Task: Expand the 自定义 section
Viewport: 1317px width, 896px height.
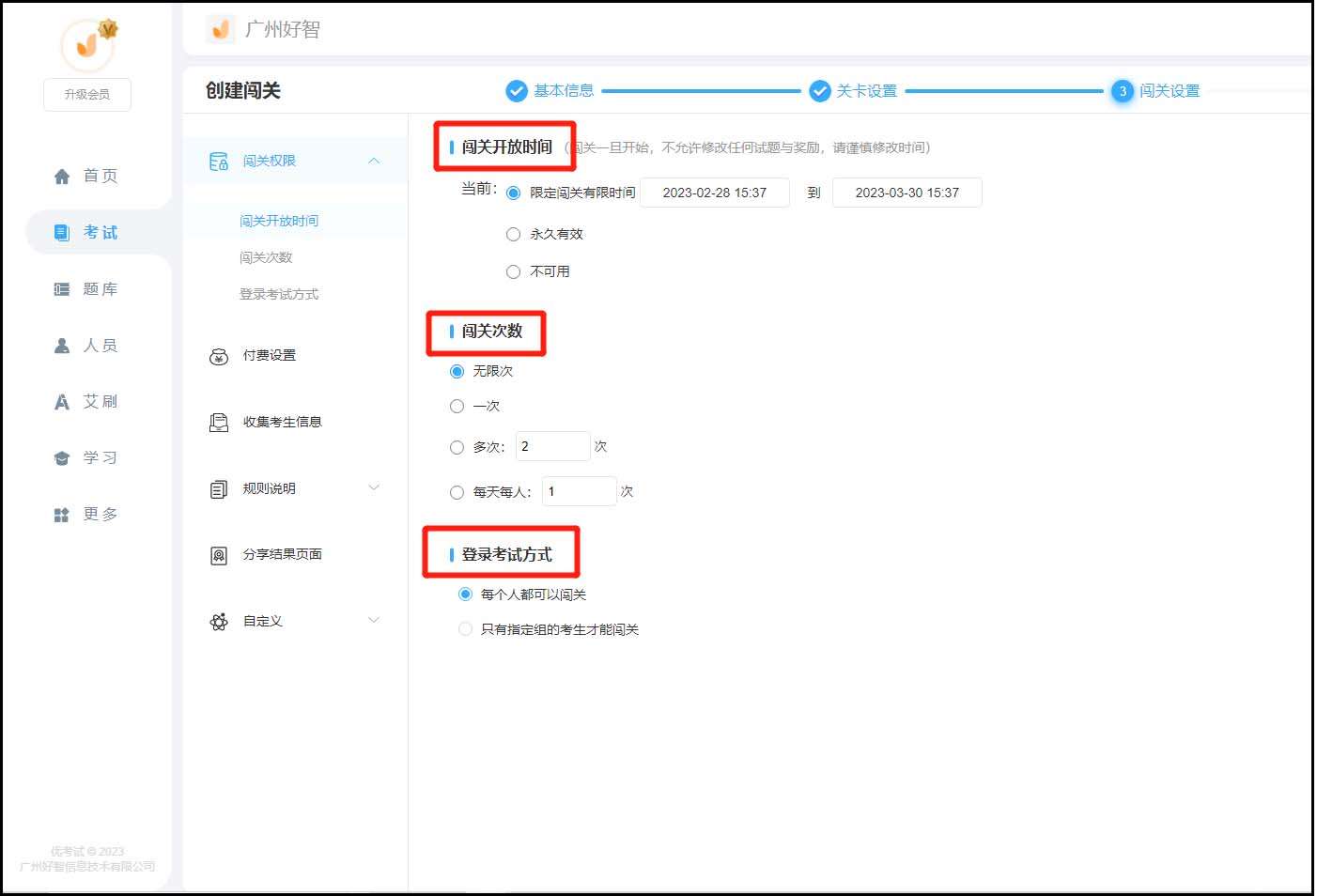Action: (375, 620)
